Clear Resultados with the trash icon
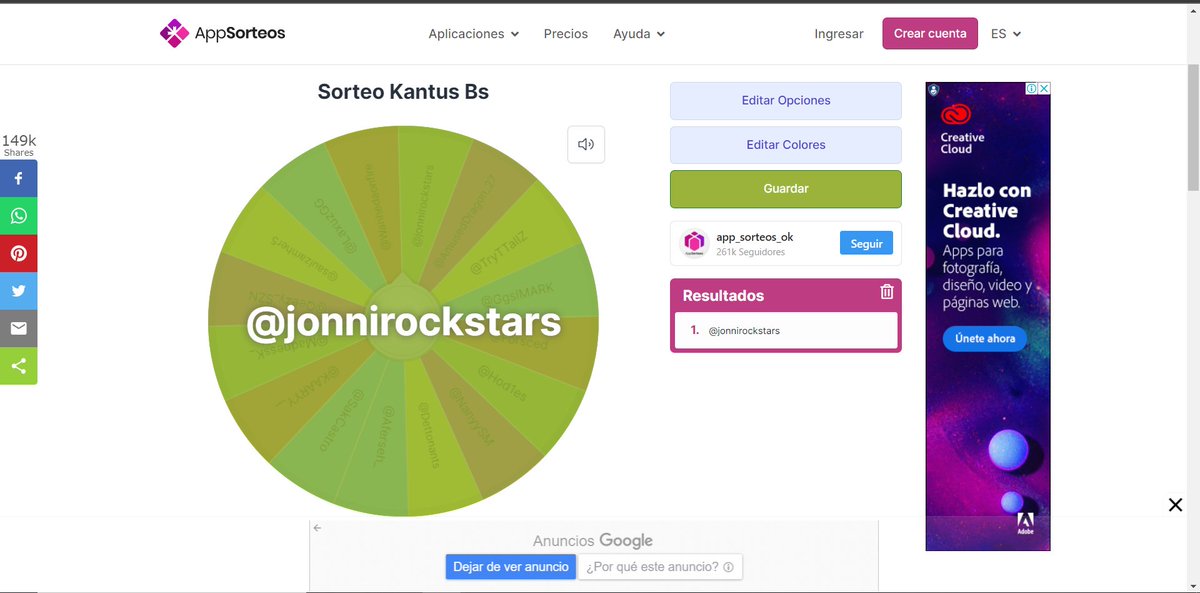This screenshot has width=1200, height=593. tap(886, 292)
